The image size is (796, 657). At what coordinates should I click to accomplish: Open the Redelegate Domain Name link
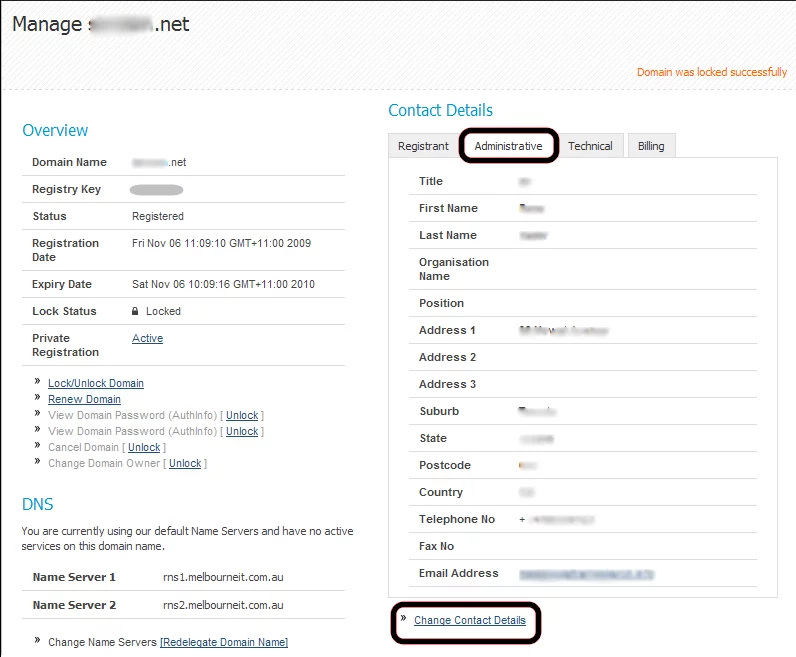tap(224, 642)
